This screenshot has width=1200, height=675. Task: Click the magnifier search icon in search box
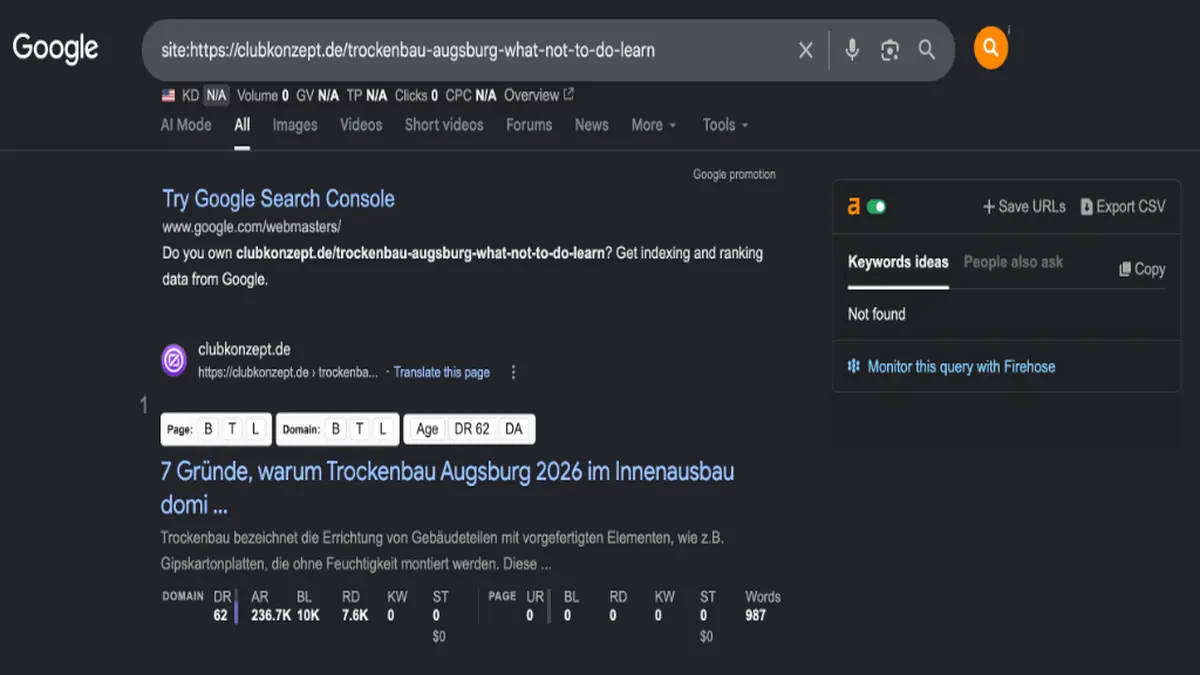[x=927, y=50]
